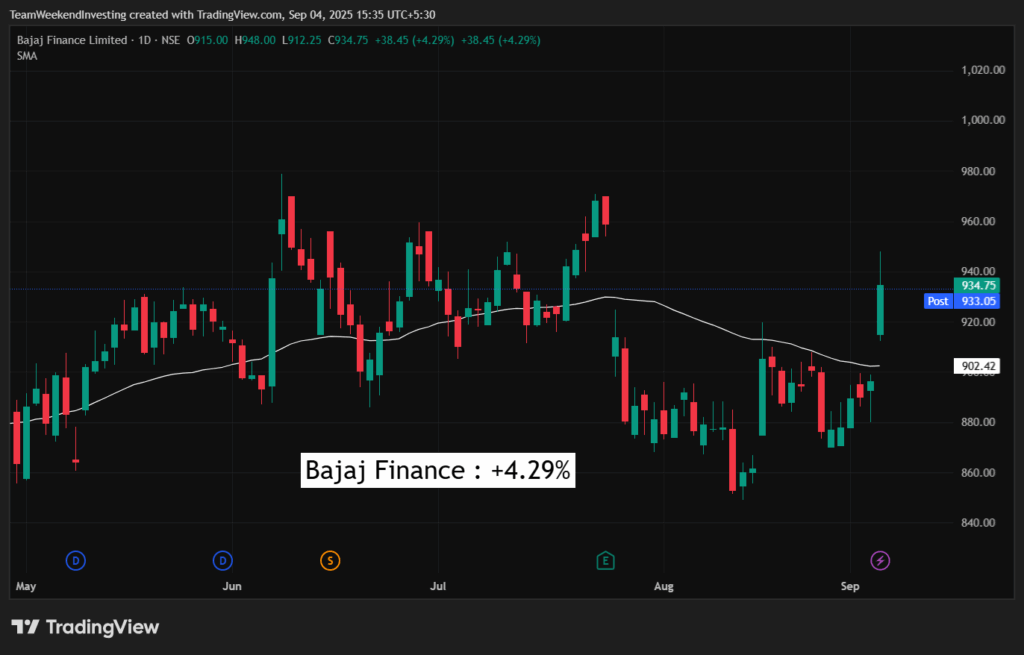The width and height of the screenshot is (1024, 655).
Task: Open the orange split 'S' event marker
Action: coord(330,560)
